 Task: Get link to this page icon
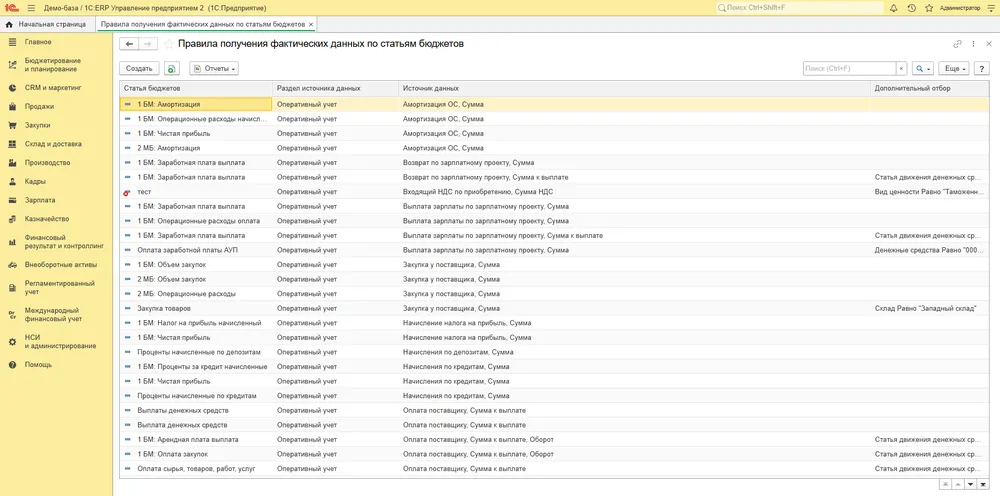click(x=957, y=44)
